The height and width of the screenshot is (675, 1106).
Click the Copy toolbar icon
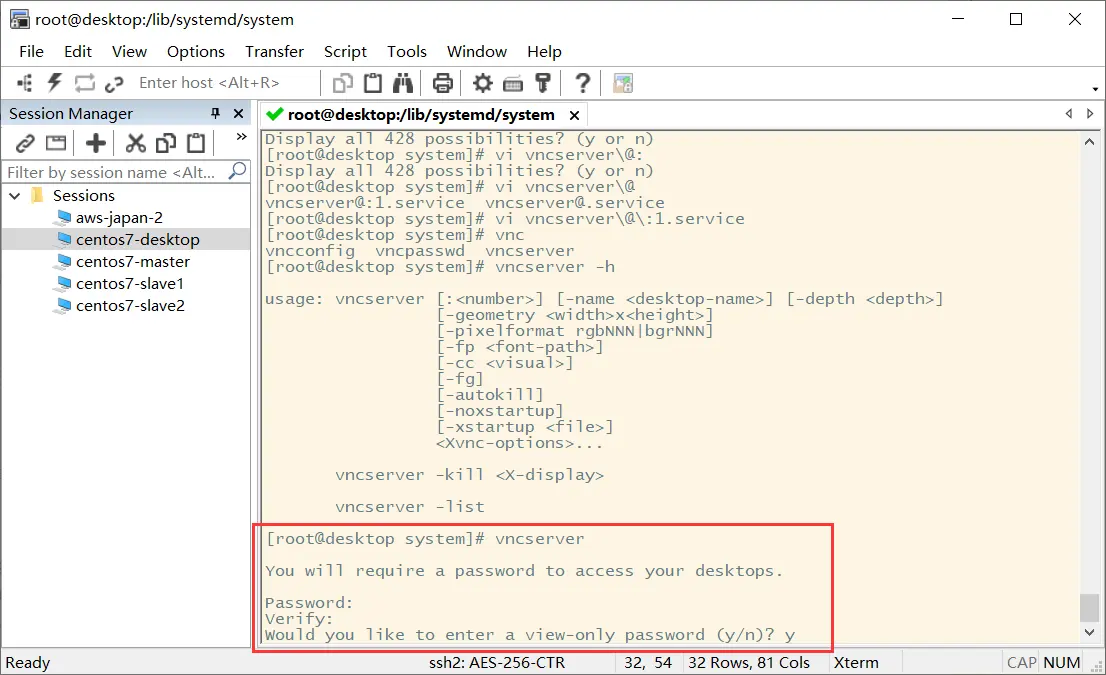pos(343,83)
